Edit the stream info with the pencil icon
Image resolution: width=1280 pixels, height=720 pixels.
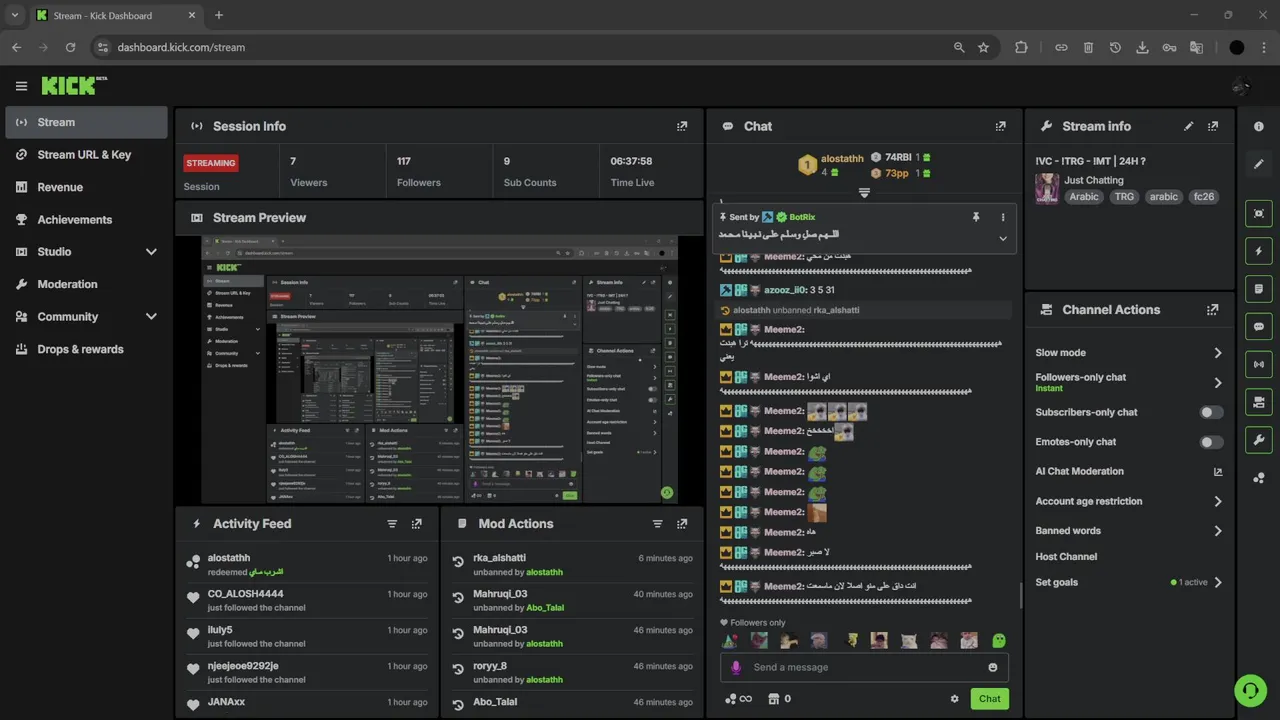(1189, 126)
